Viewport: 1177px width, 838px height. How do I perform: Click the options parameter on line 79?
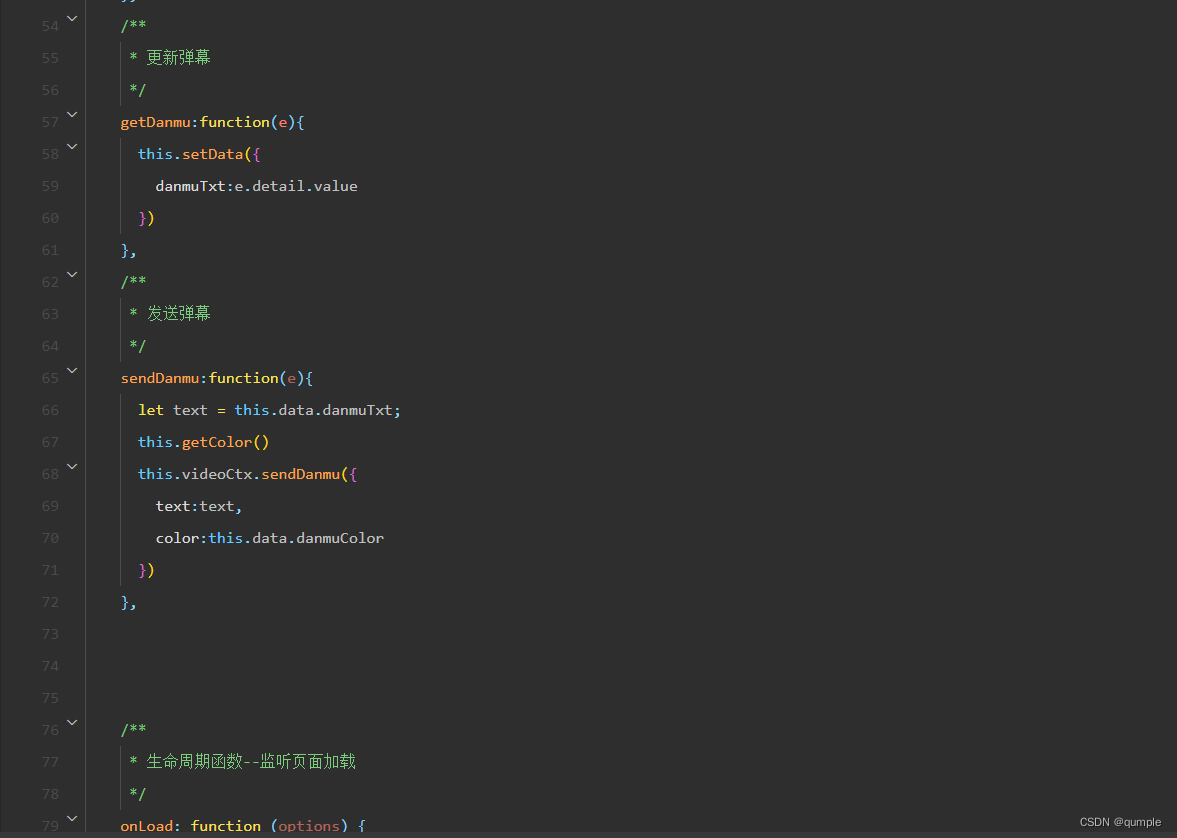click(309, 826)
